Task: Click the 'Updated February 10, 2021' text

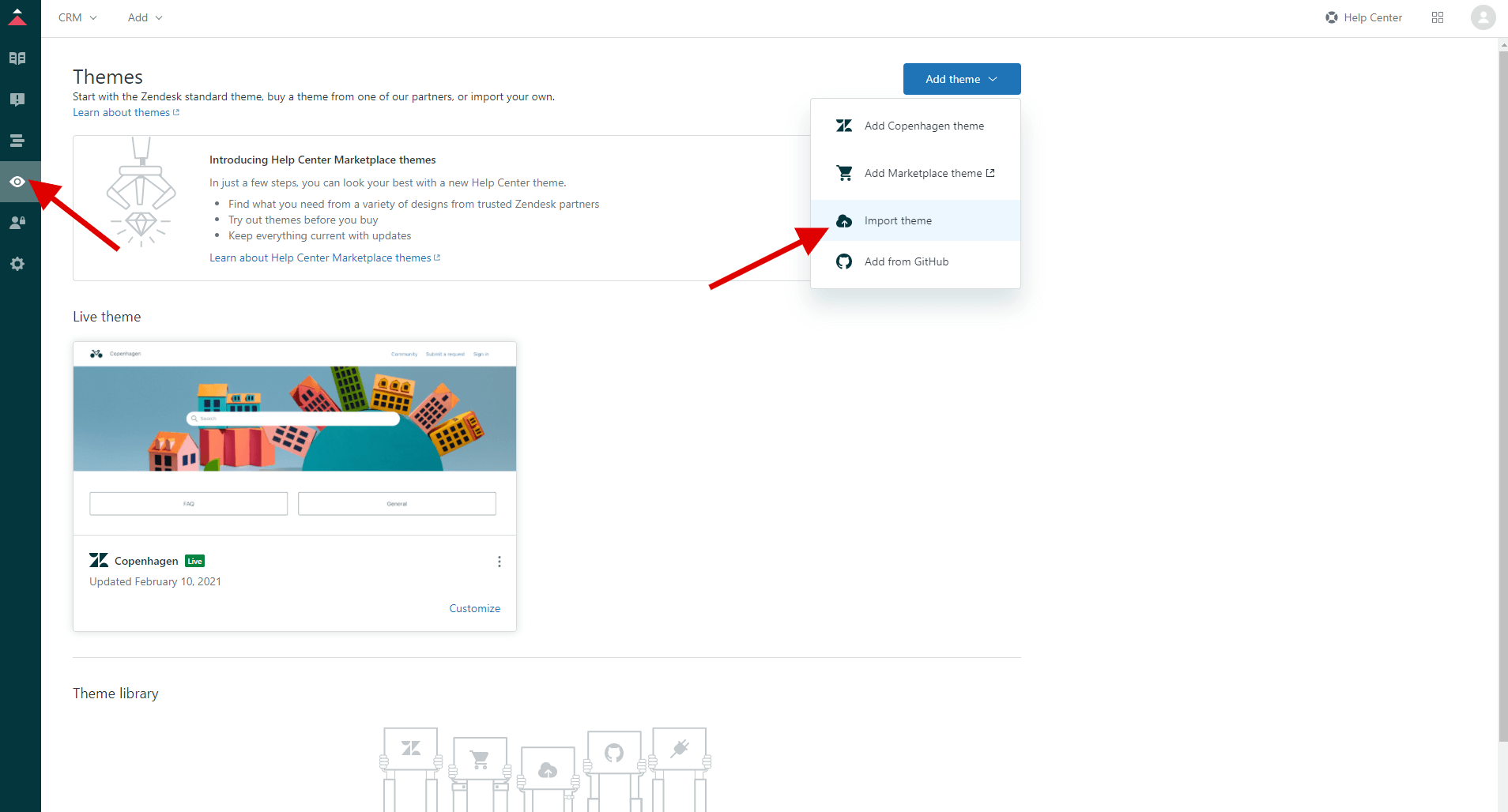Action: point(155,581)
